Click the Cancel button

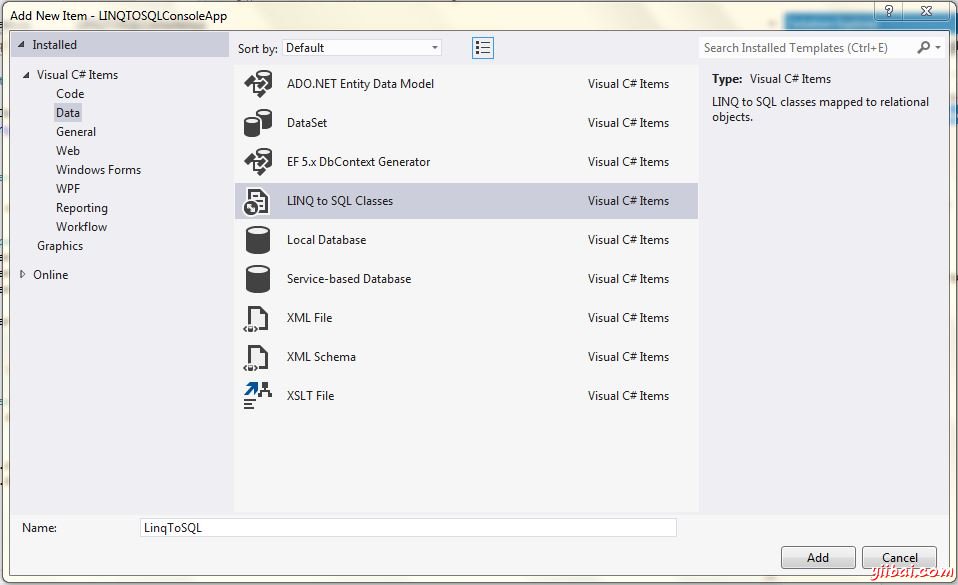point(899,558)
